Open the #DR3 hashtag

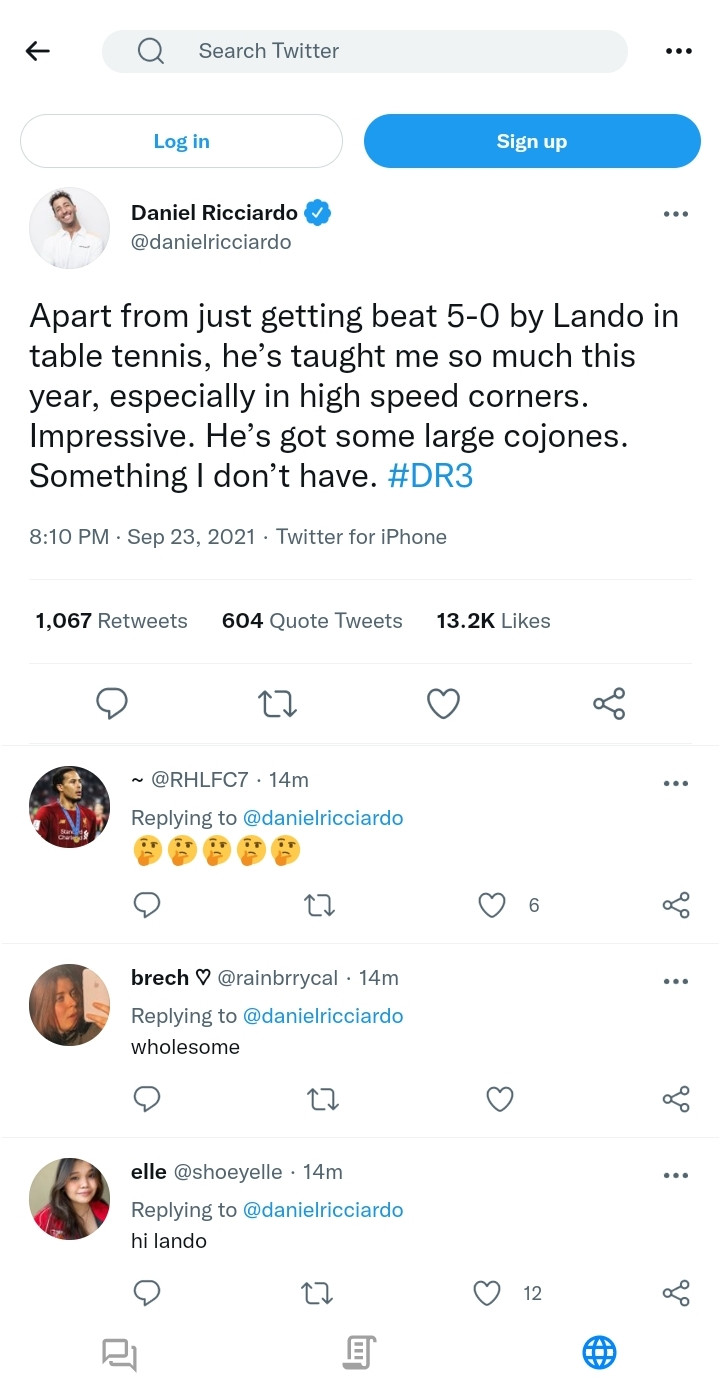click(429, 476)
